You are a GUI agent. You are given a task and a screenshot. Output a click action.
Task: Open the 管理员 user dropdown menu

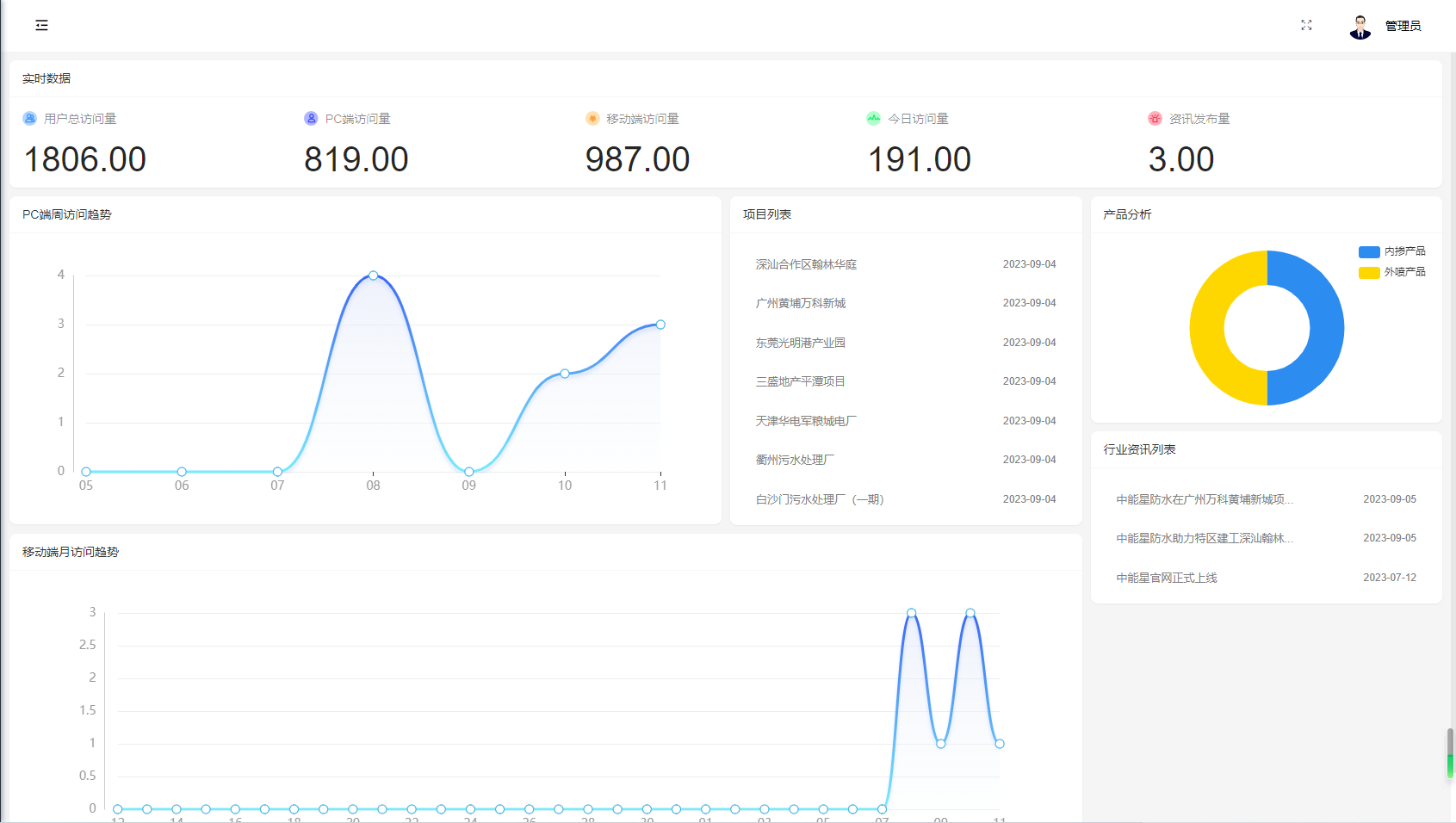click(1403, 27)
